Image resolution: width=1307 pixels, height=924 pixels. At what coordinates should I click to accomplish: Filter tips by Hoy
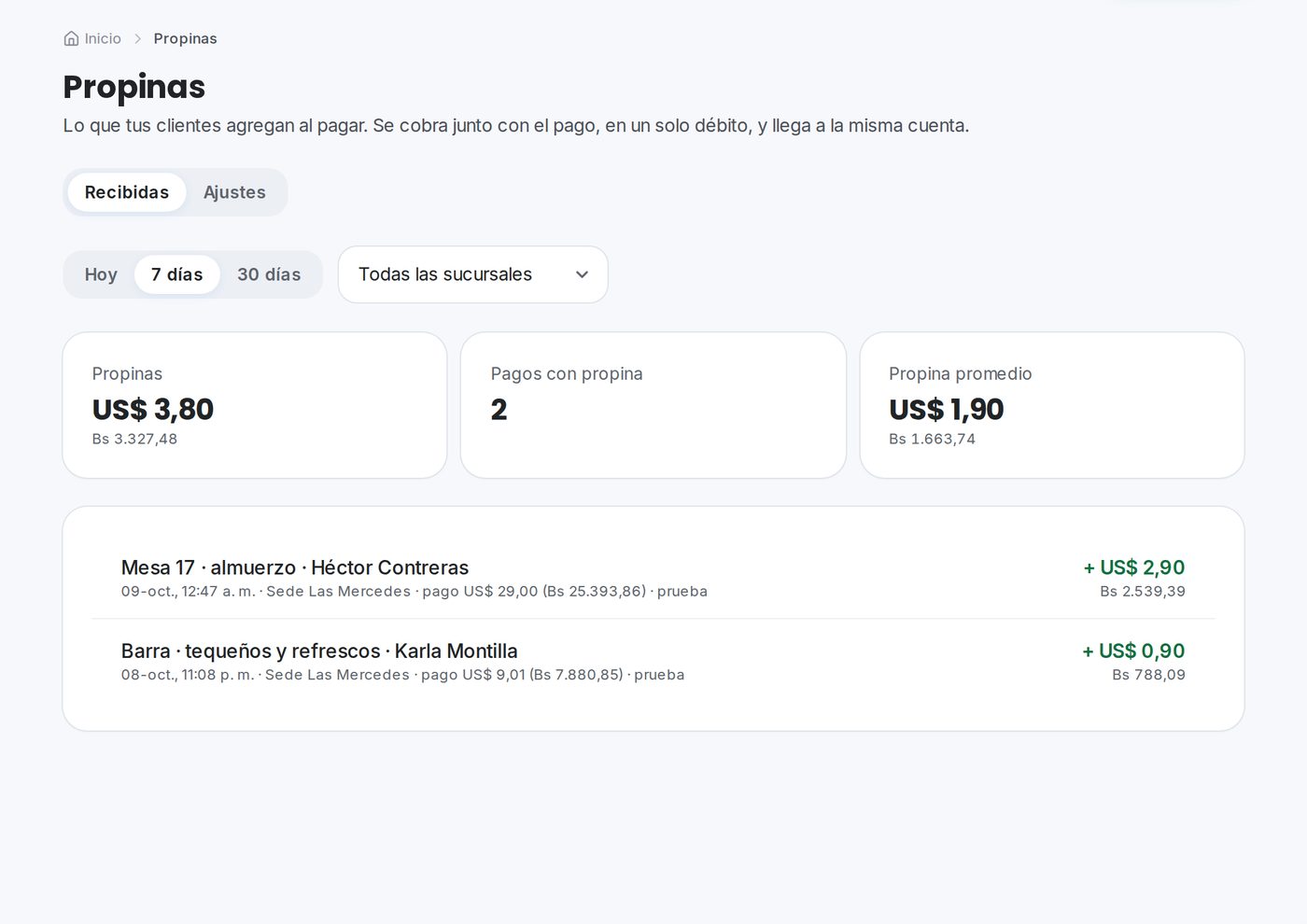(x=101, y=274)
